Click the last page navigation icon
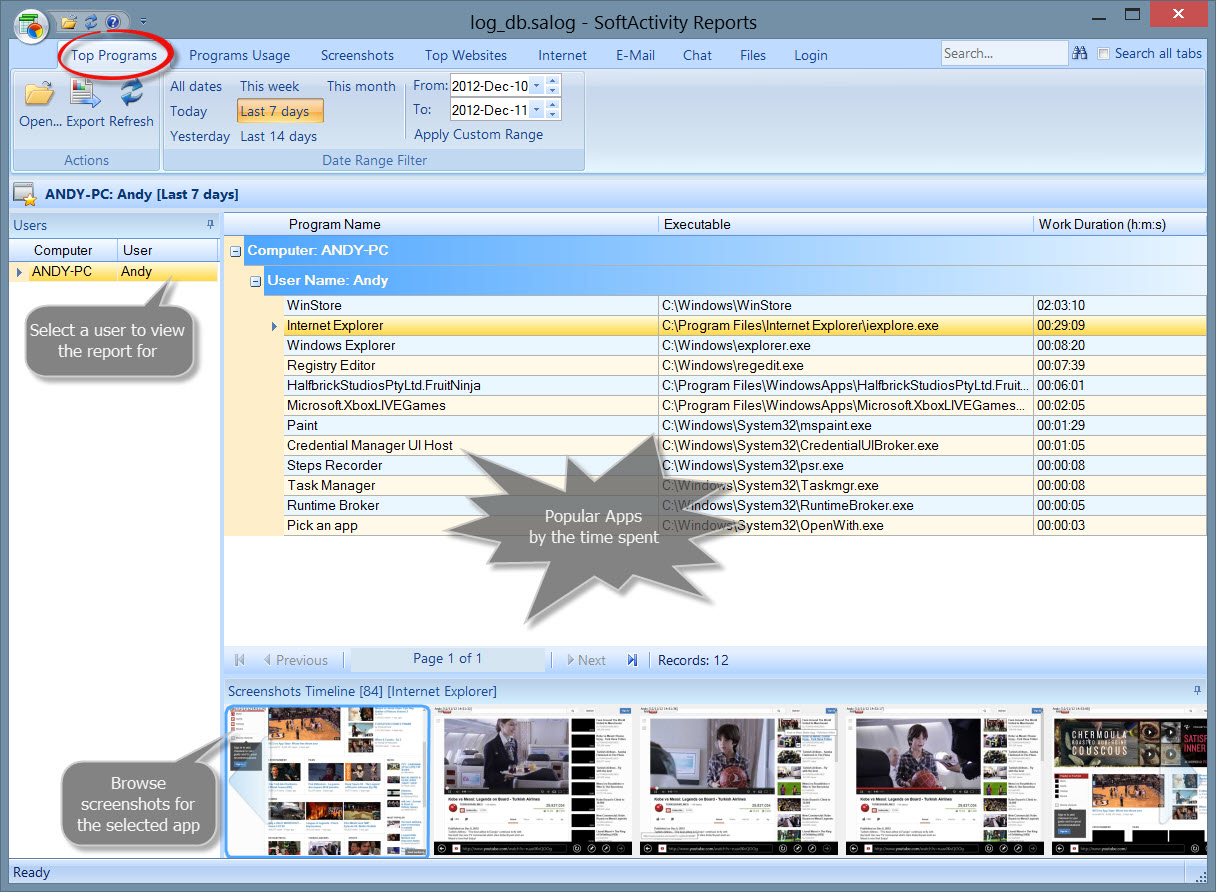This screenshot has height=892, width=1216. coord(632,660)
